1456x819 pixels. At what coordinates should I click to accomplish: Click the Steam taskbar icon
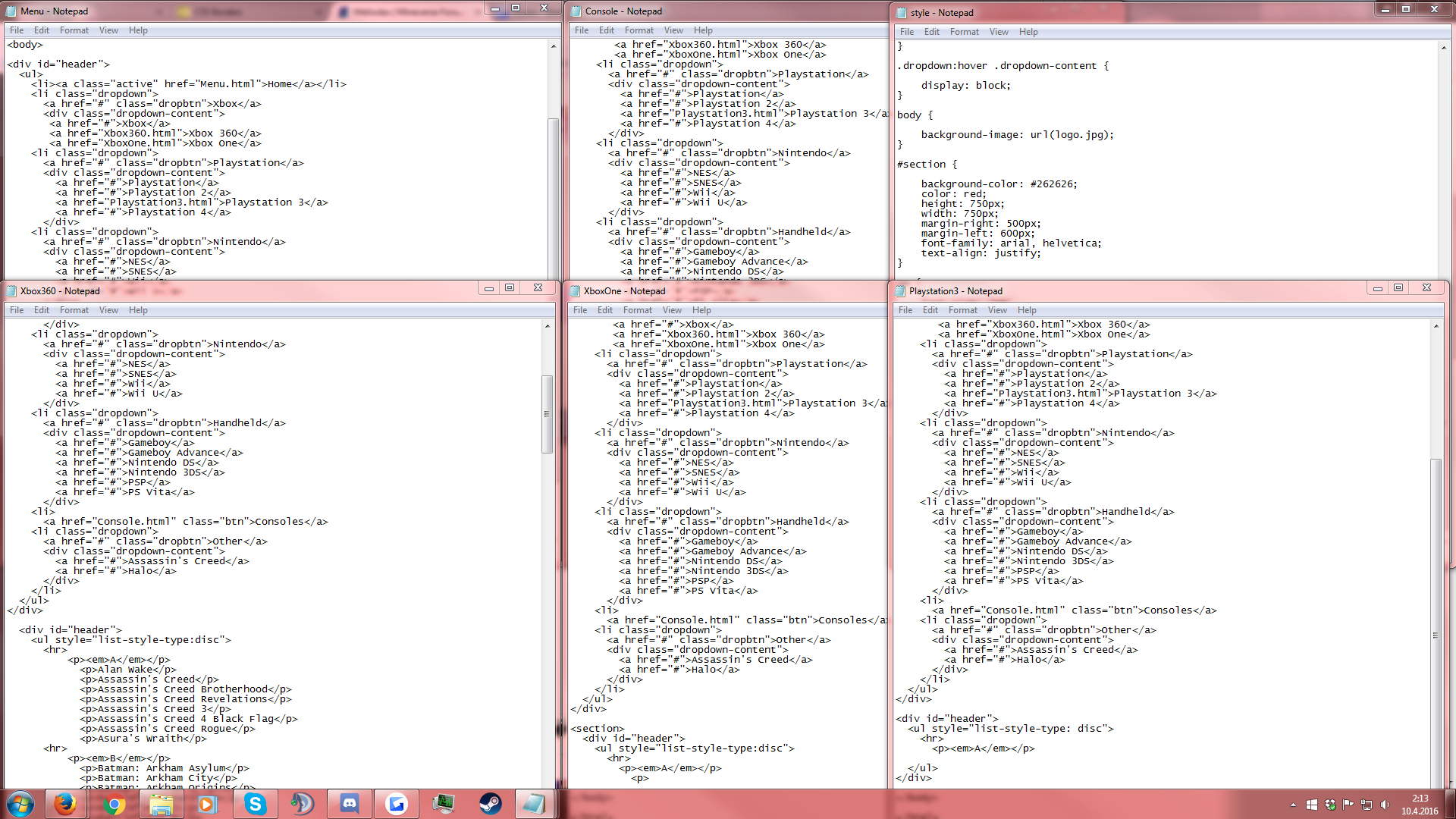pyautogui.click(x=491, y=804)
